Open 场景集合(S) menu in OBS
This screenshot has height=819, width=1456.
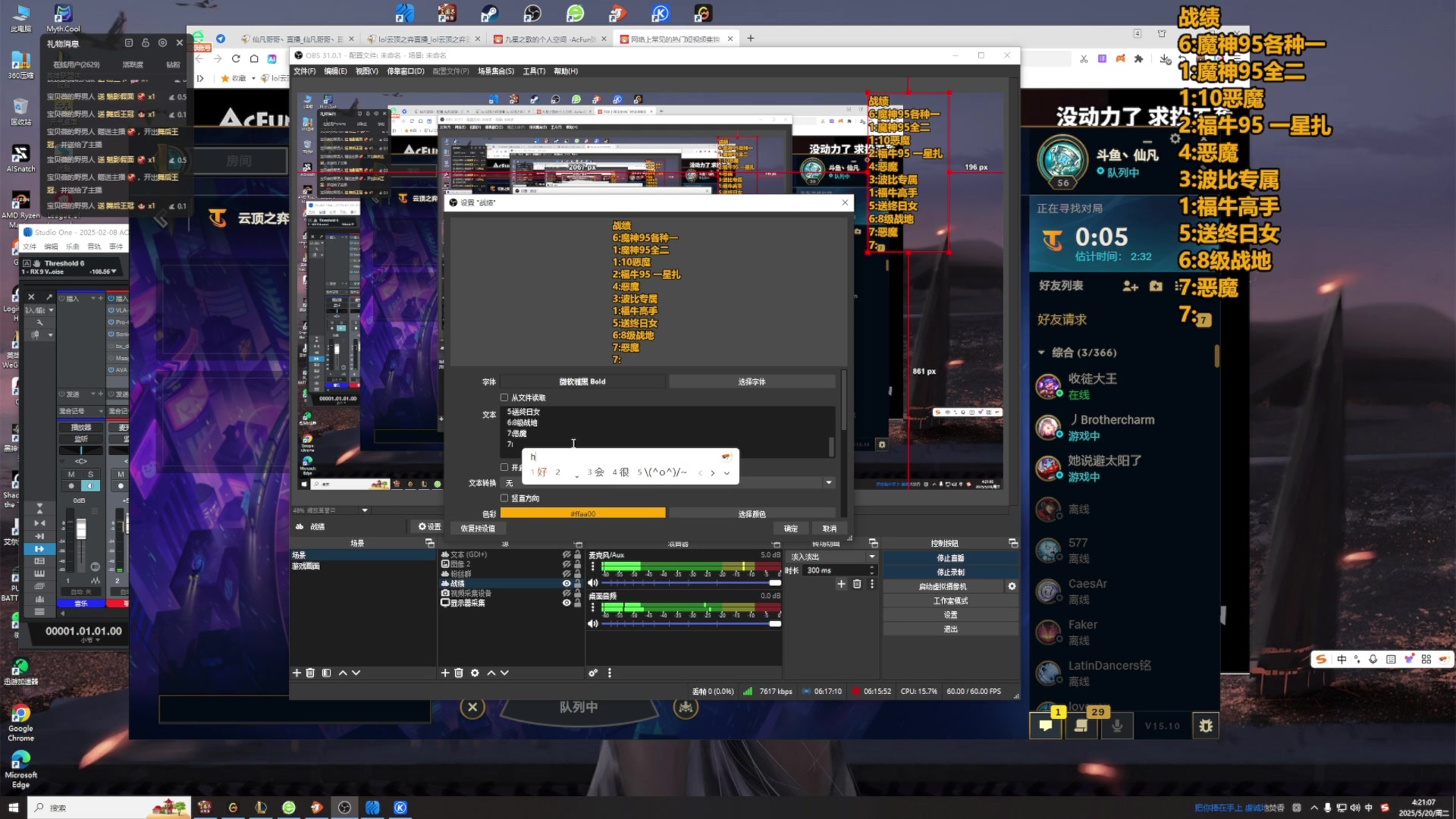point(496,71)
